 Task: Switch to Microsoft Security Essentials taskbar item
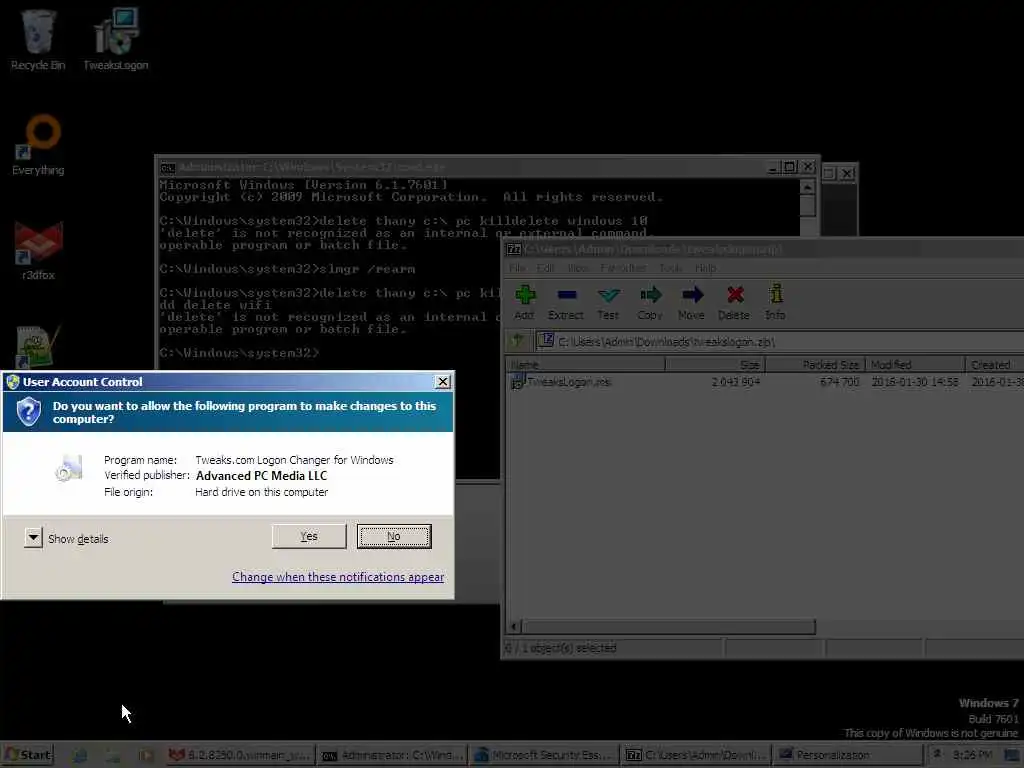545,755
